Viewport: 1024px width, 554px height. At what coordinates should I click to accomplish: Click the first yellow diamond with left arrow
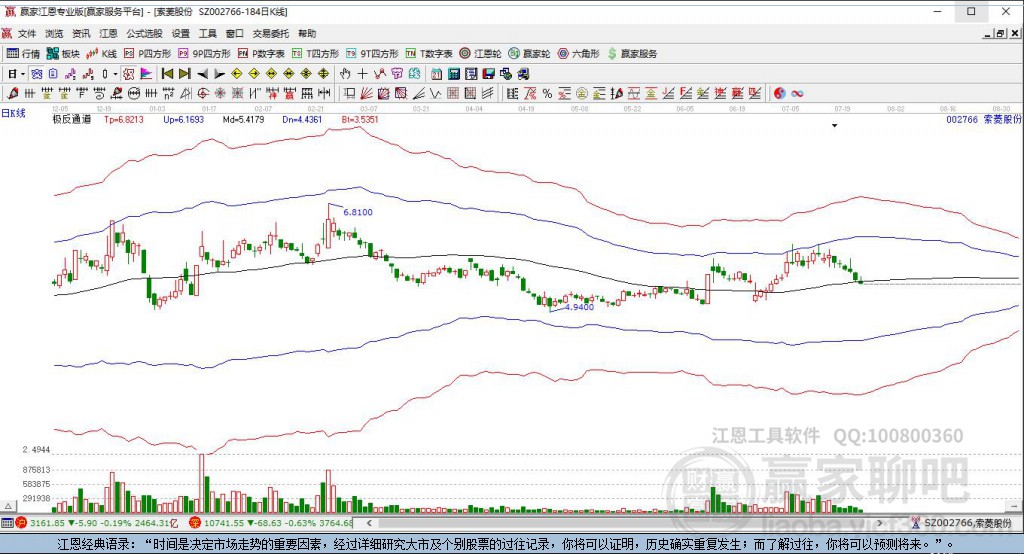pos(237,74)
